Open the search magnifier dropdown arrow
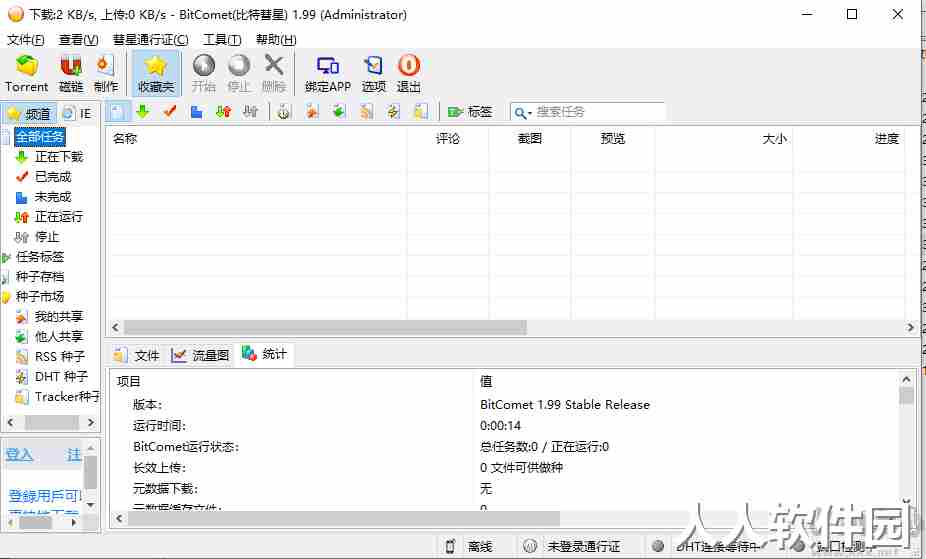This screenshot has width=926, height=559. point(530,113)
